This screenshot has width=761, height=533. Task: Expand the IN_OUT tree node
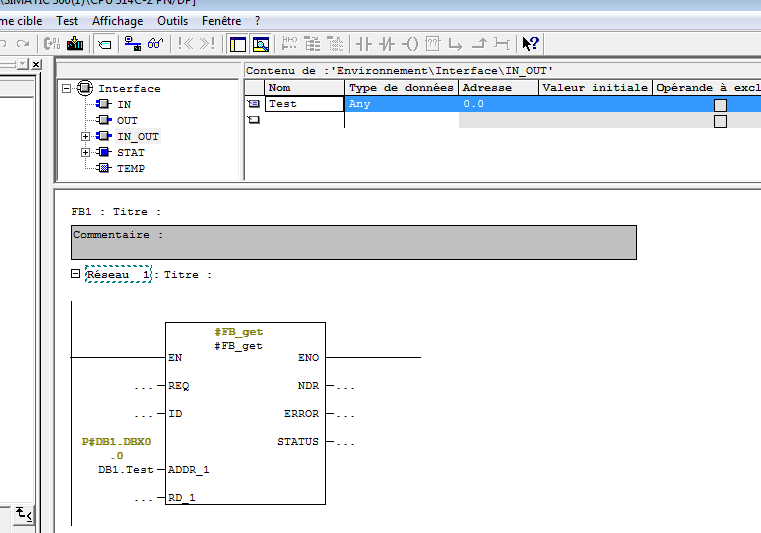coord(86,136)
